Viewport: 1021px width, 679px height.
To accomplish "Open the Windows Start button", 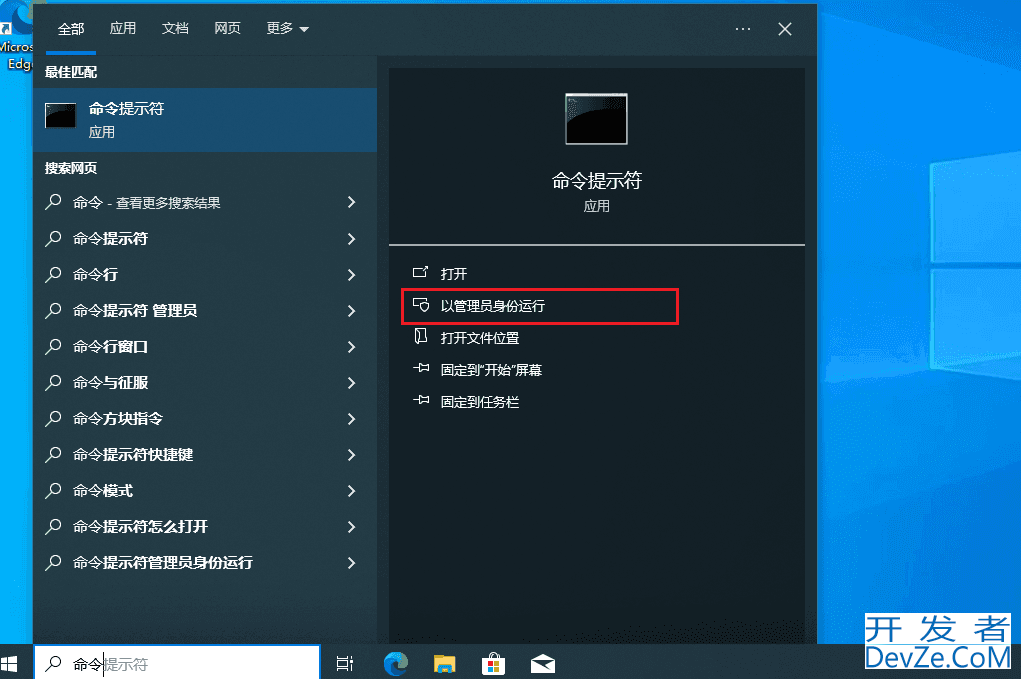I will click(9, 663).
